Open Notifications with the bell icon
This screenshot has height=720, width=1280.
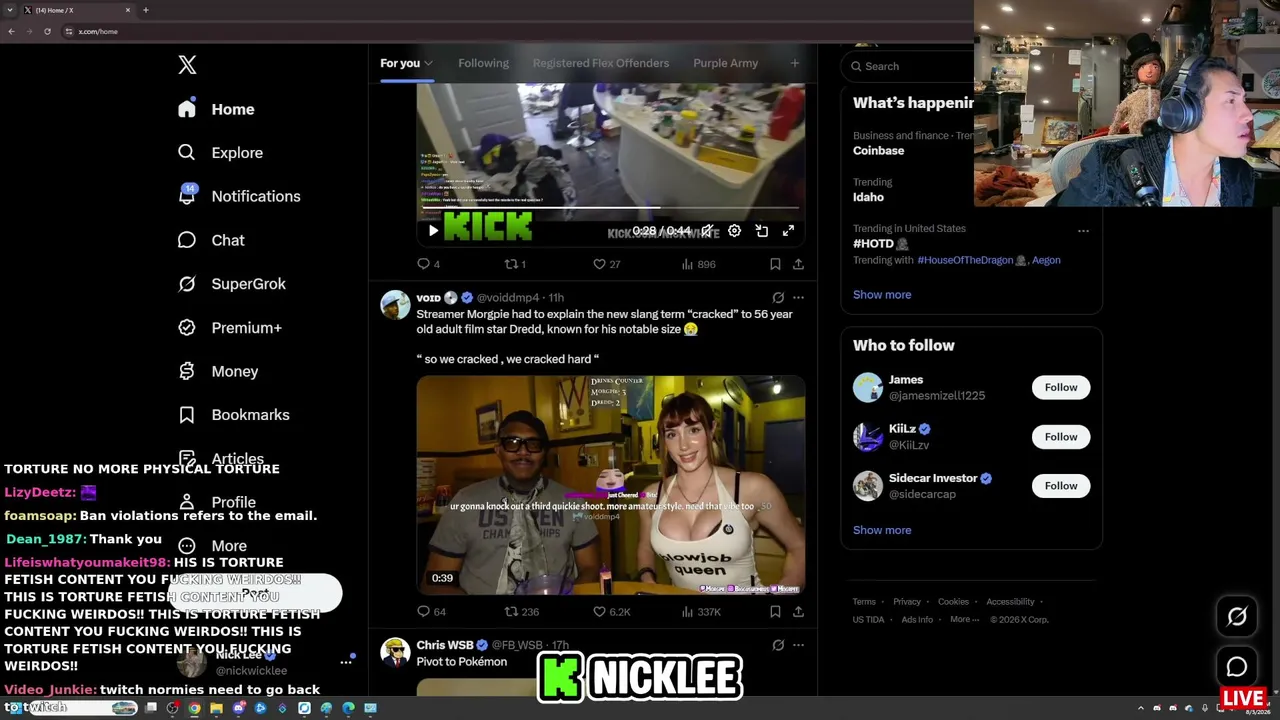point(187,196)
